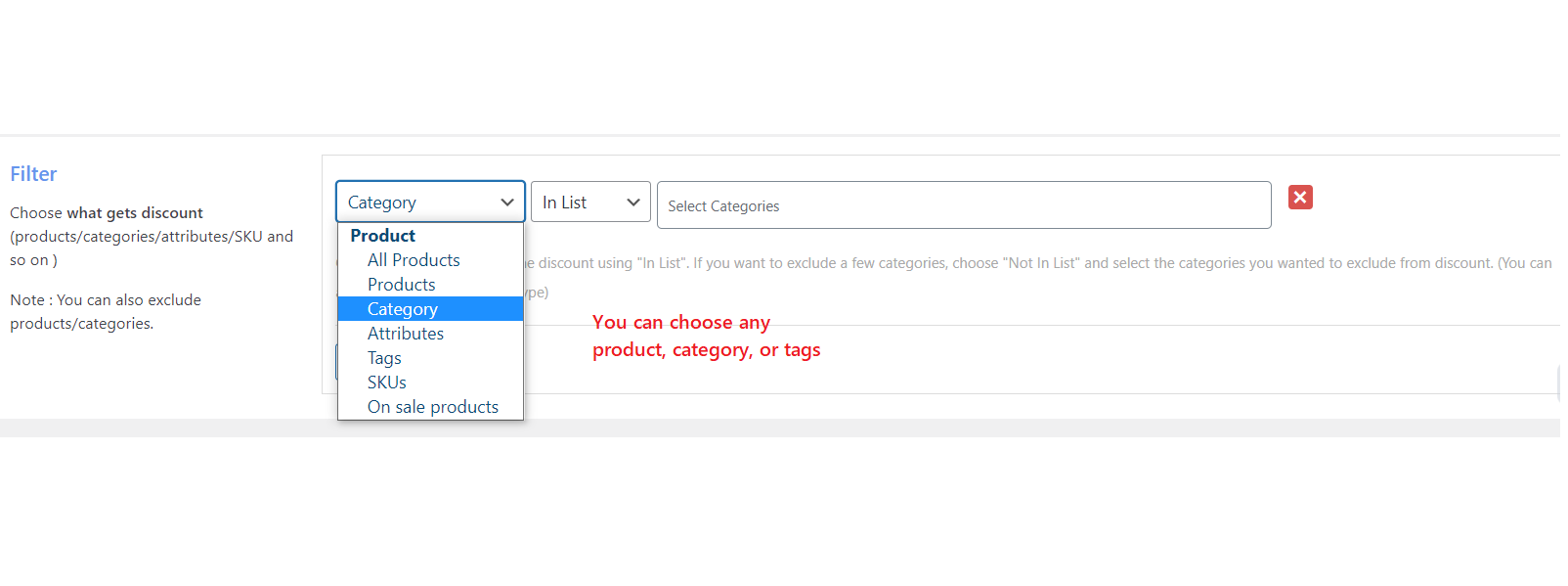Open the Category filter type dropdown
Screen dimensions: 1568x586
point(430,203)
